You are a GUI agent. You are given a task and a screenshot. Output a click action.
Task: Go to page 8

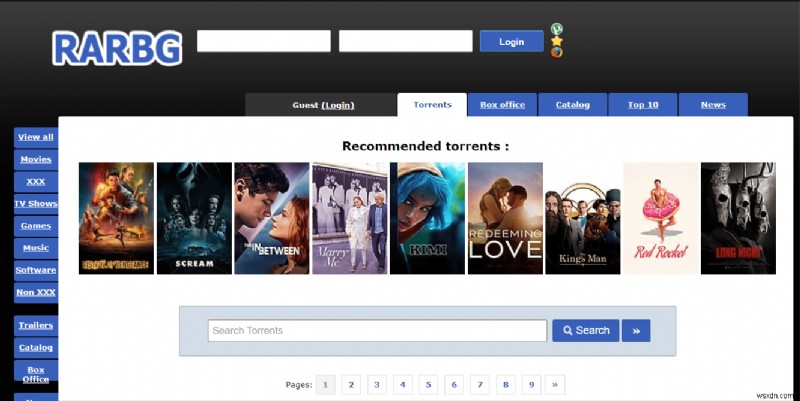point(506,385)
